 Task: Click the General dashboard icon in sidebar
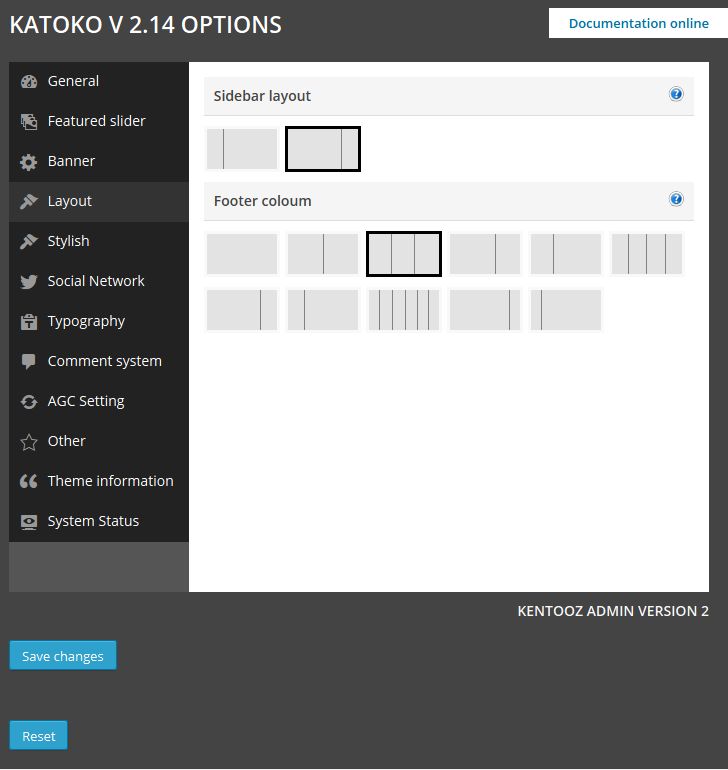pyautogui.click(x=29, y=82)
